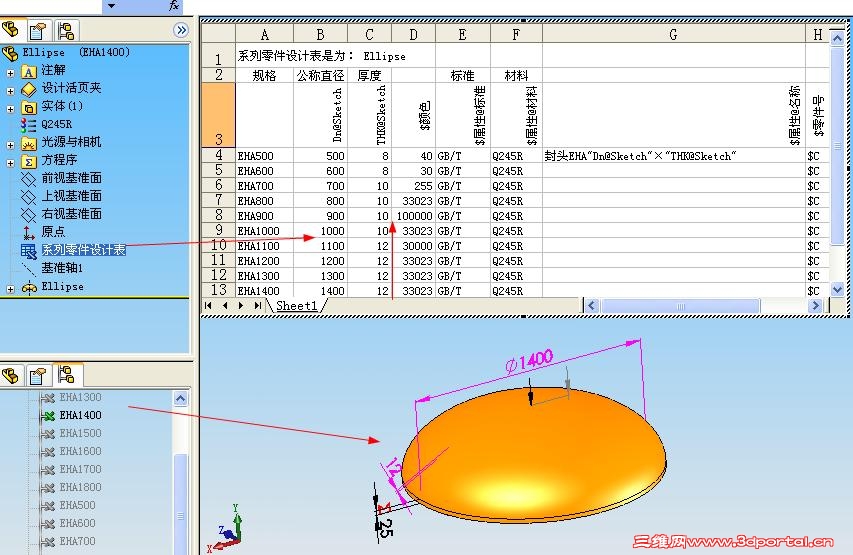This screenshot has height=555, width=853.
Task: Expand the 设计活页夹 design binder node
Action: [x=10, y=91]
